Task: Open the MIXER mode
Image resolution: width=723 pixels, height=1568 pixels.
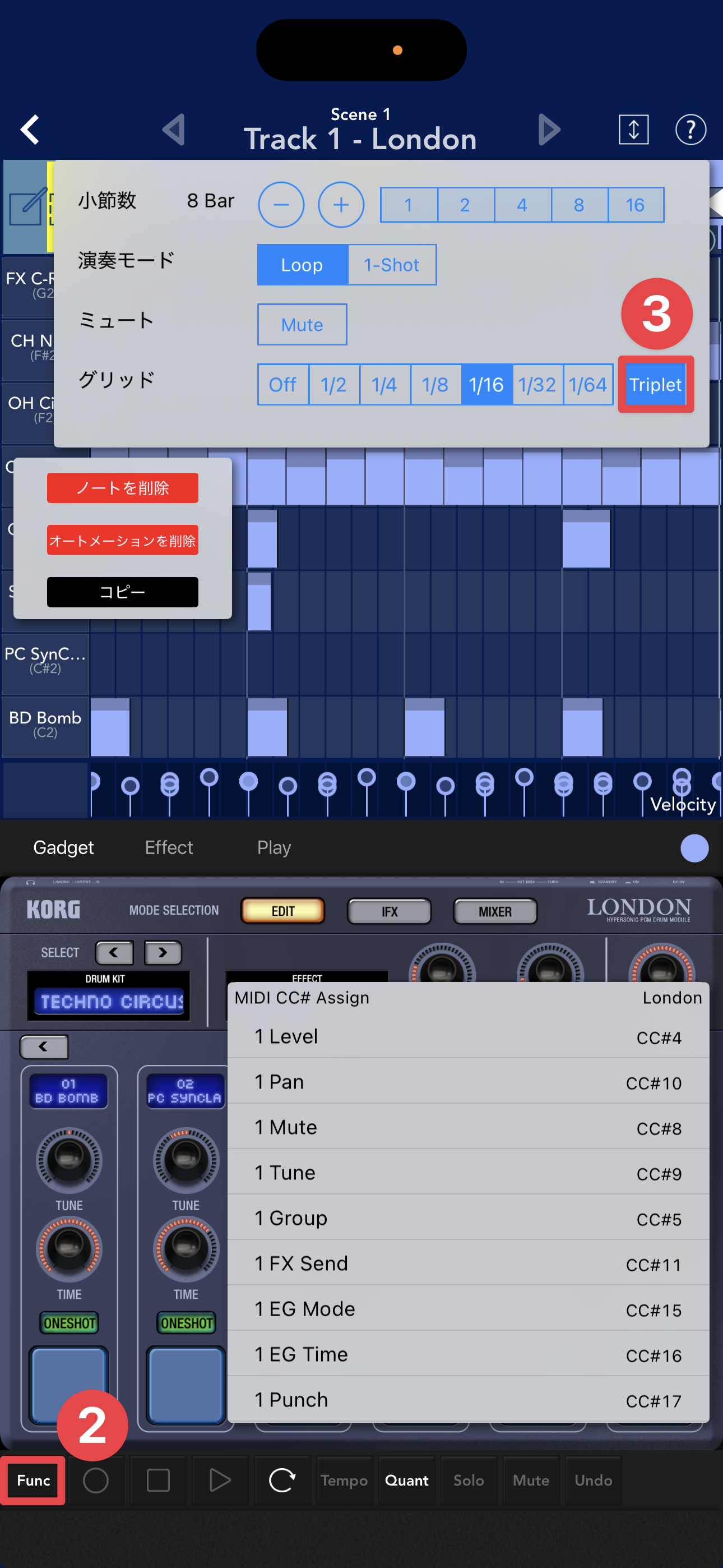Action: click(x=495, y=911)
